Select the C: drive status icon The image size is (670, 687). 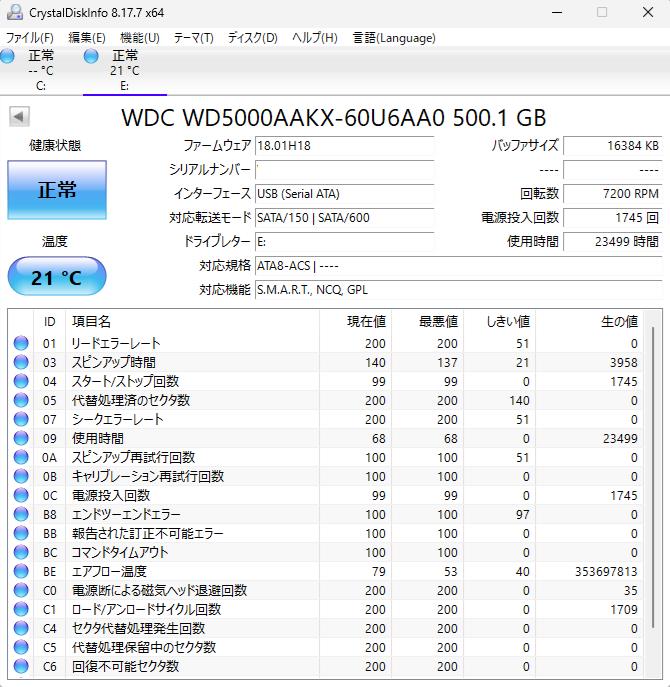click(x=7, y=56)
